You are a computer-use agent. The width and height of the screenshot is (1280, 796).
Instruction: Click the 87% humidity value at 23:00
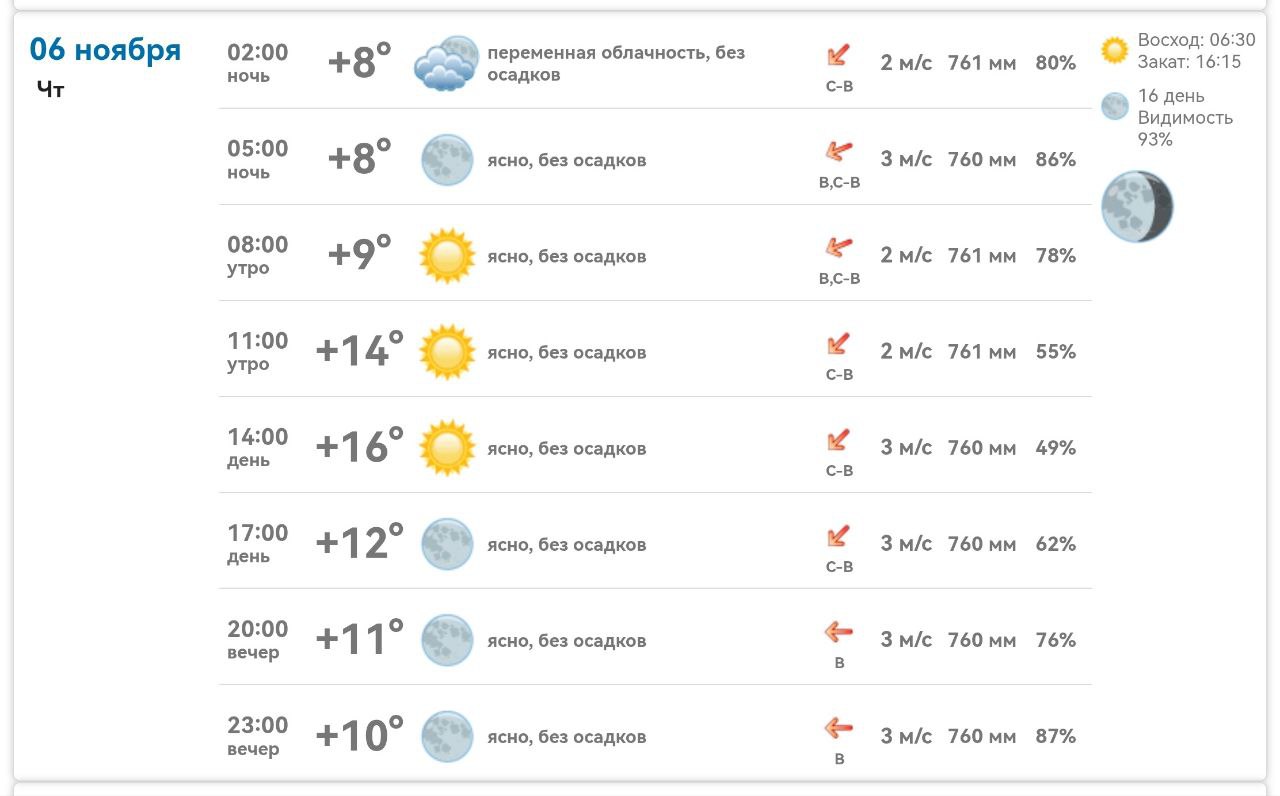(x=1055, y=736)
